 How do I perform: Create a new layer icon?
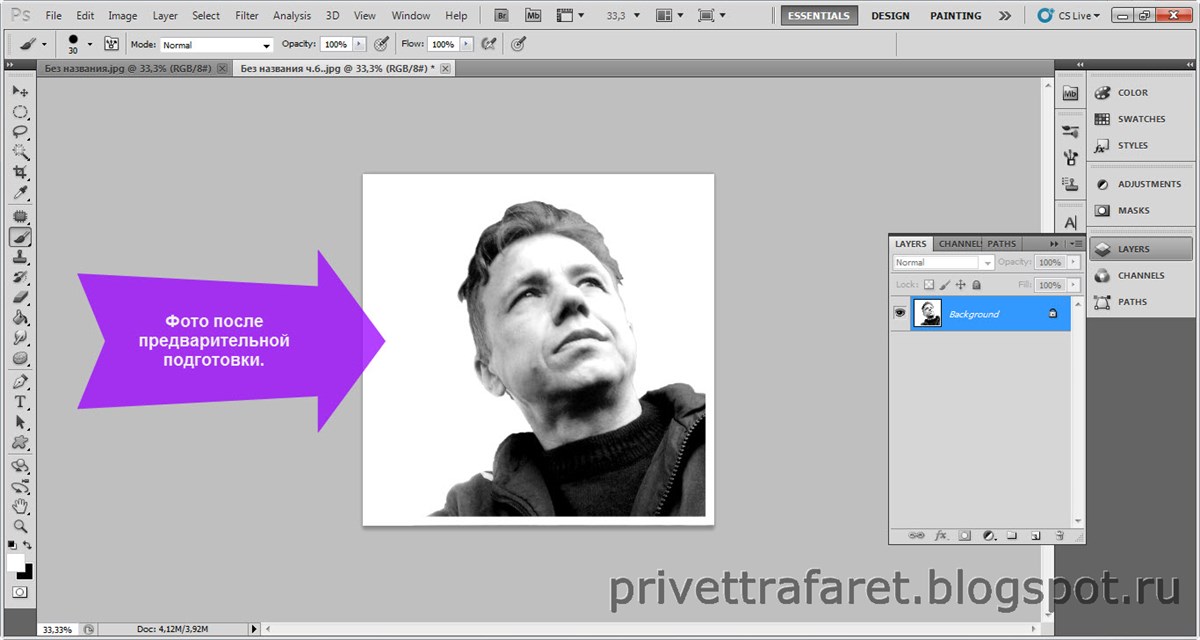[x=1035, y=535]
